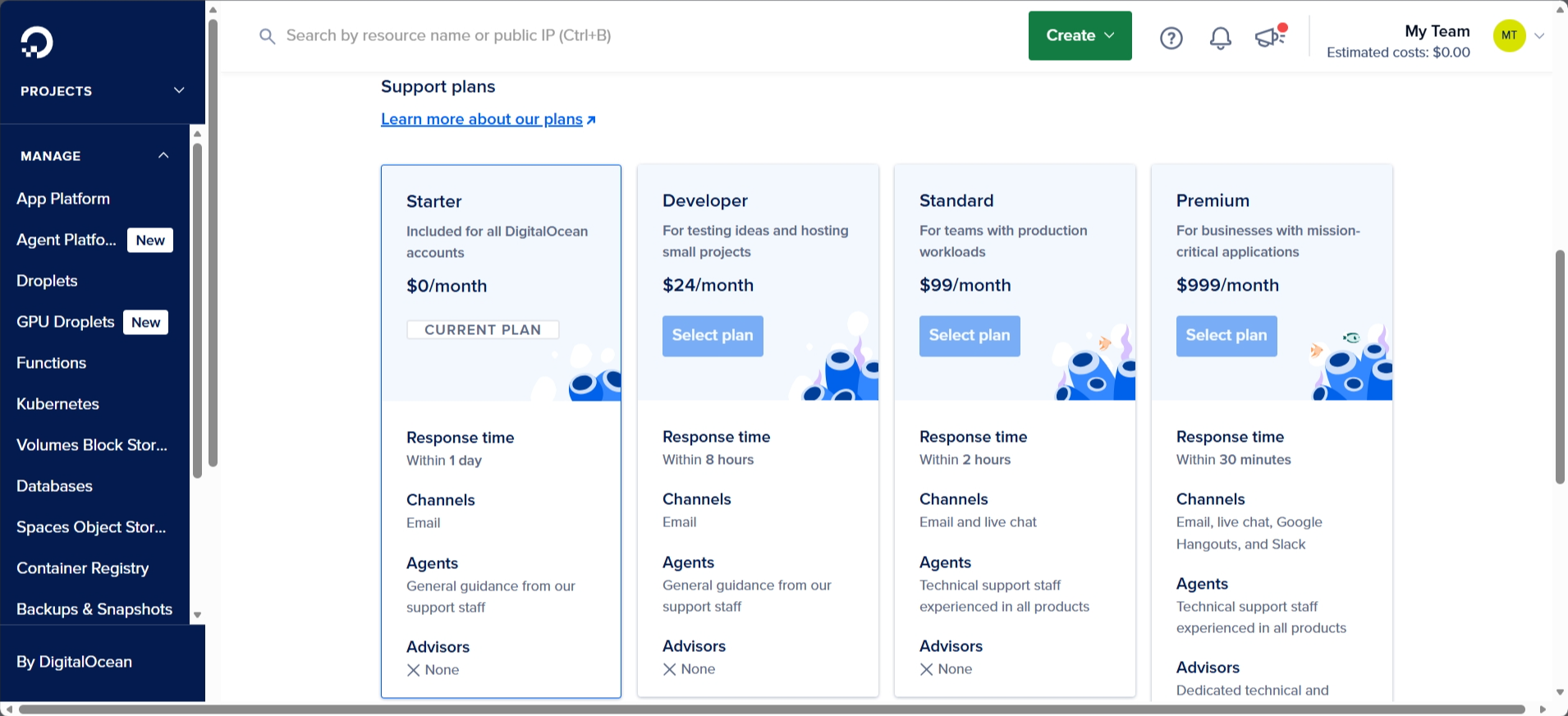Open the help question mark icon
1568x716 pixels.
(1171, 38)
